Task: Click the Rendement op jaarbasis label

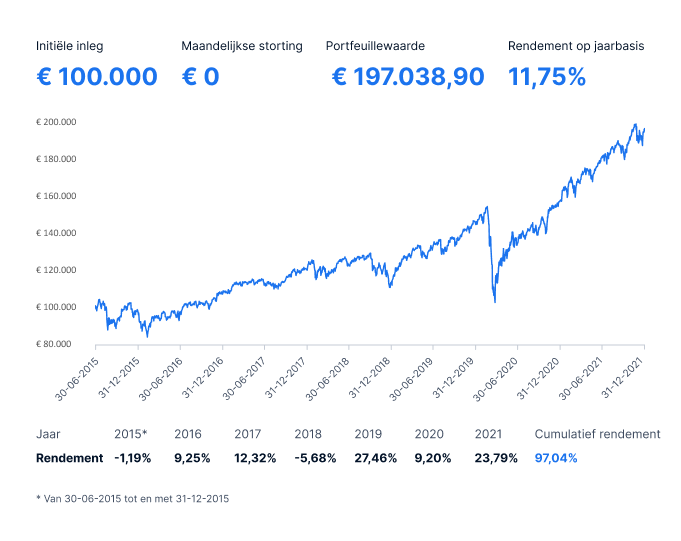Action: tap(576, 46)
